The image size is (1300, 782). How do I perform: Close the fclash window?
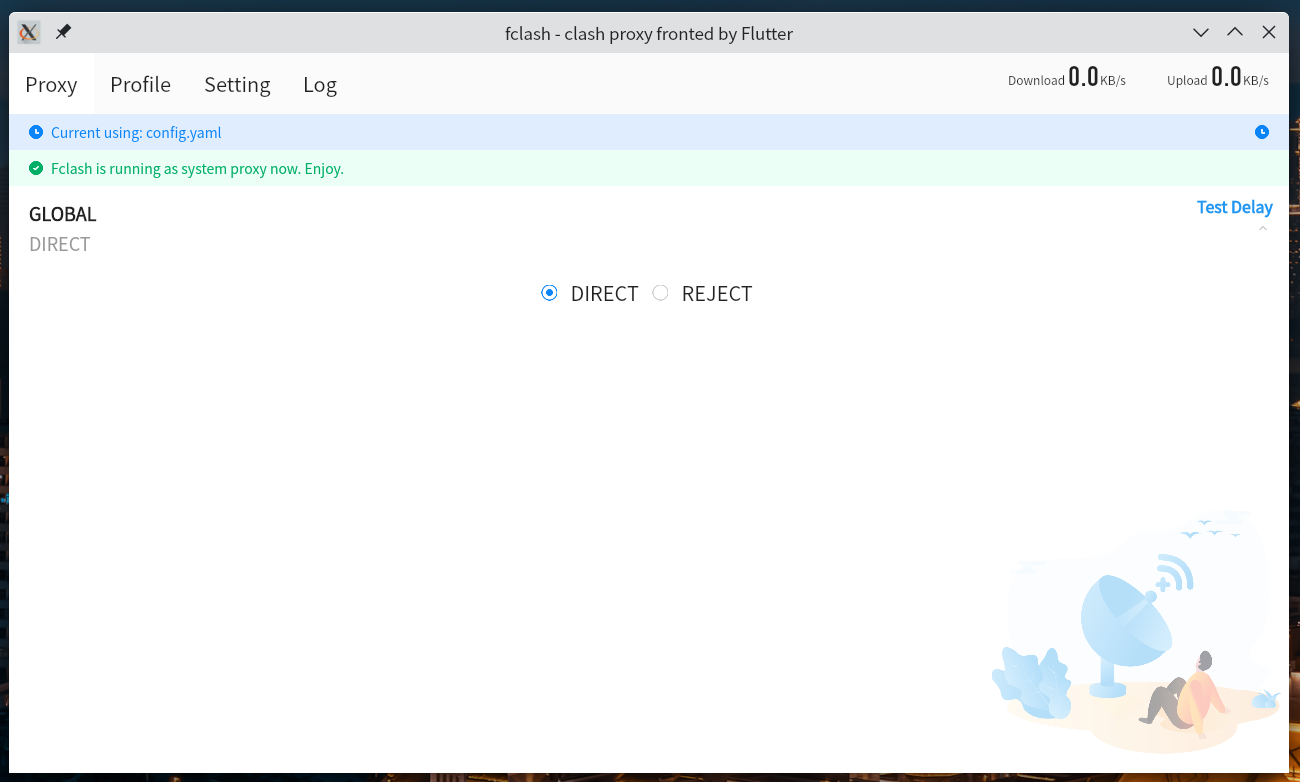click(1269, 32)
